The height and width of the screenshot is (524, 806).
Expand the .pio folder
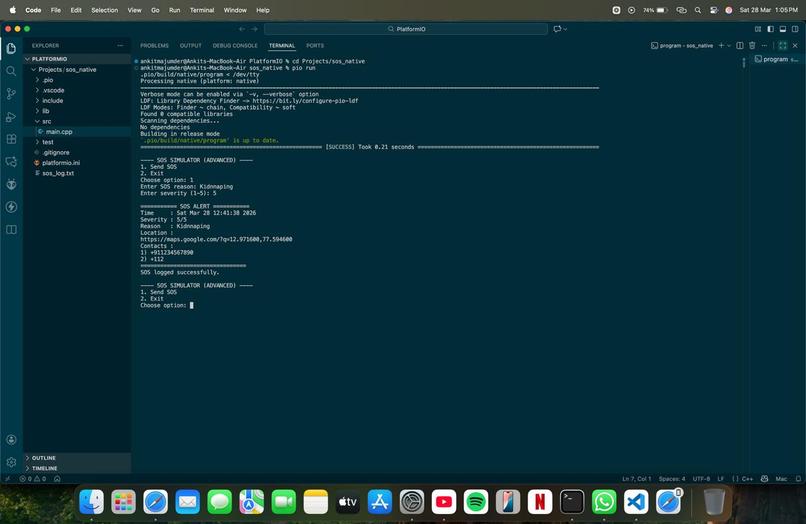pyautogui.click(x=77, y=80)
